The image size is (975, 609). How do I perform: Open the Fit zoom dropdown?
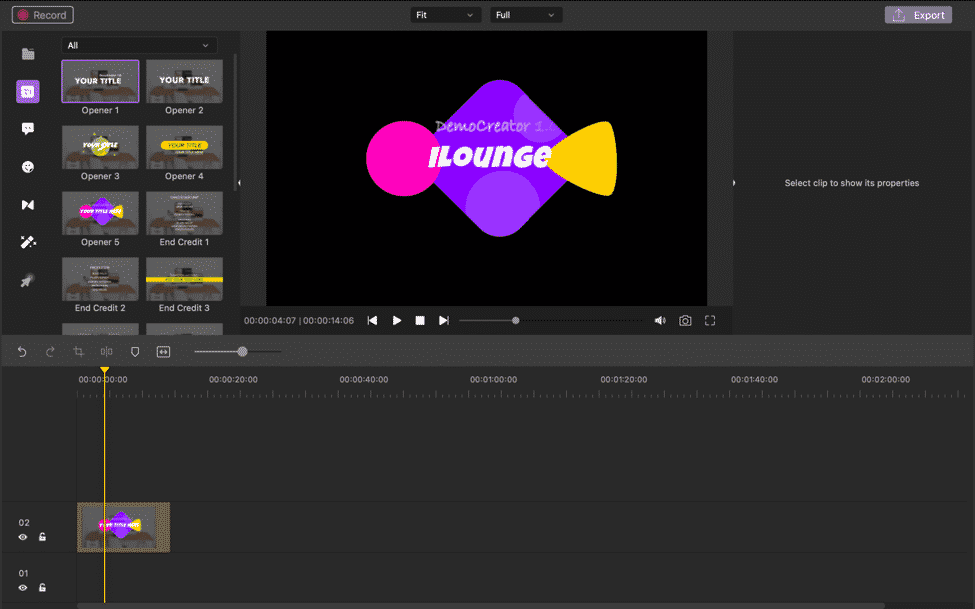click(x=445, y=14)
